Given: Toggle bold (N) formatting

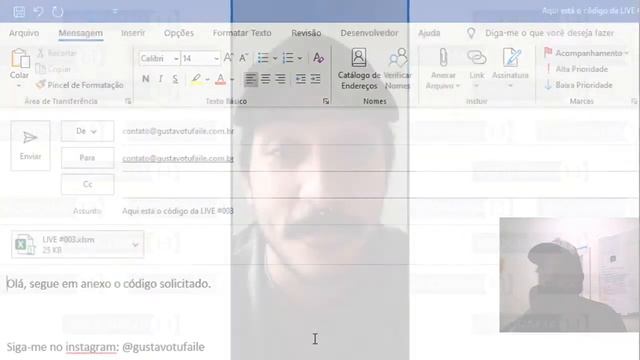Looking at the screenshot, I should 145,79.
